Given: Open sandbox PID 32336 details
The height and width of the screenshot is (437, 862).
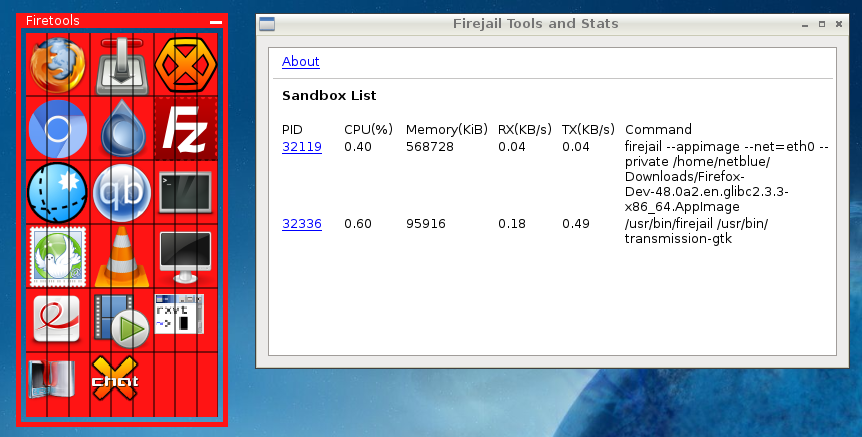Looking at the screenshot, I should [302, 224].
